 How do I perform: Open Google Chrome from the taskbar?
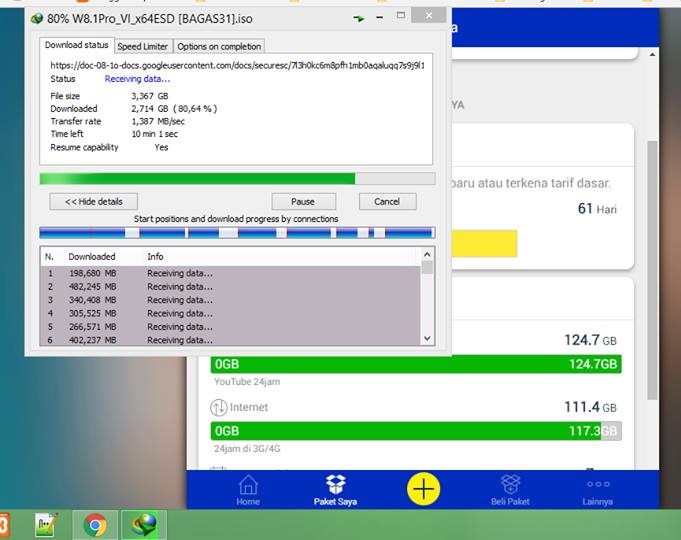coord(95,524)
